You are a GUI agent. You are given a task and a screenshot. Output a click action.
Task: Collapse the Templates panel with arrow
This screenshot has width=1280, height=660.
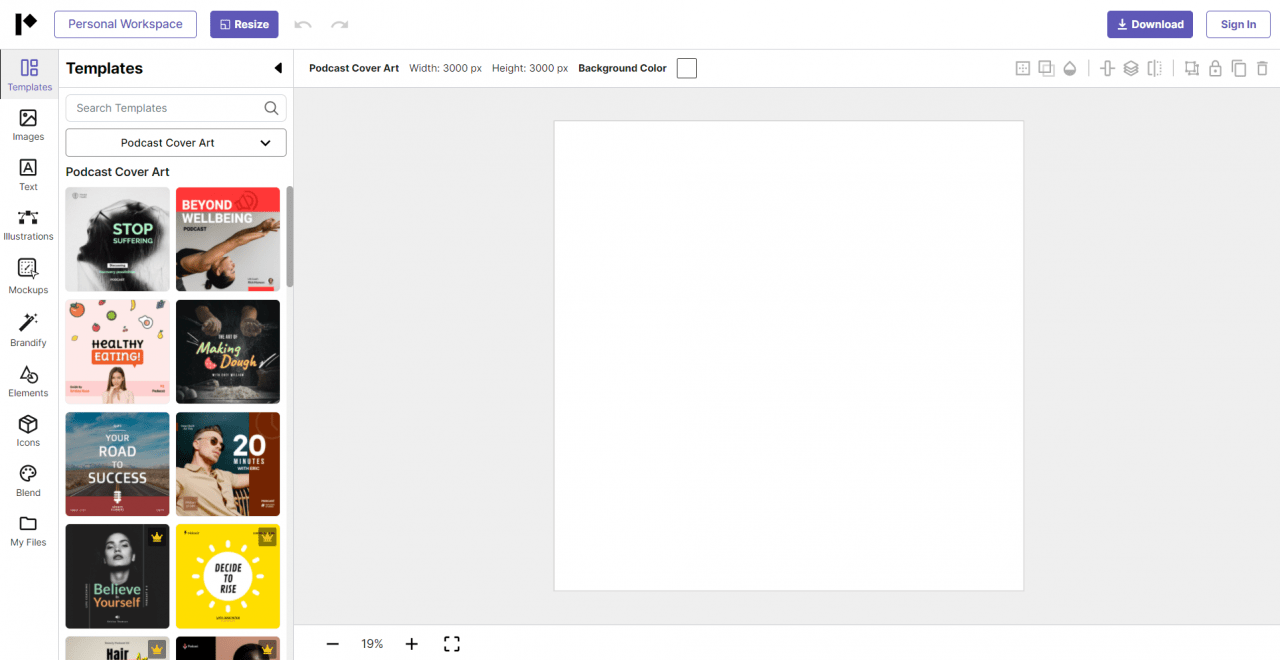pyautogui.click(x=278, y=68)
